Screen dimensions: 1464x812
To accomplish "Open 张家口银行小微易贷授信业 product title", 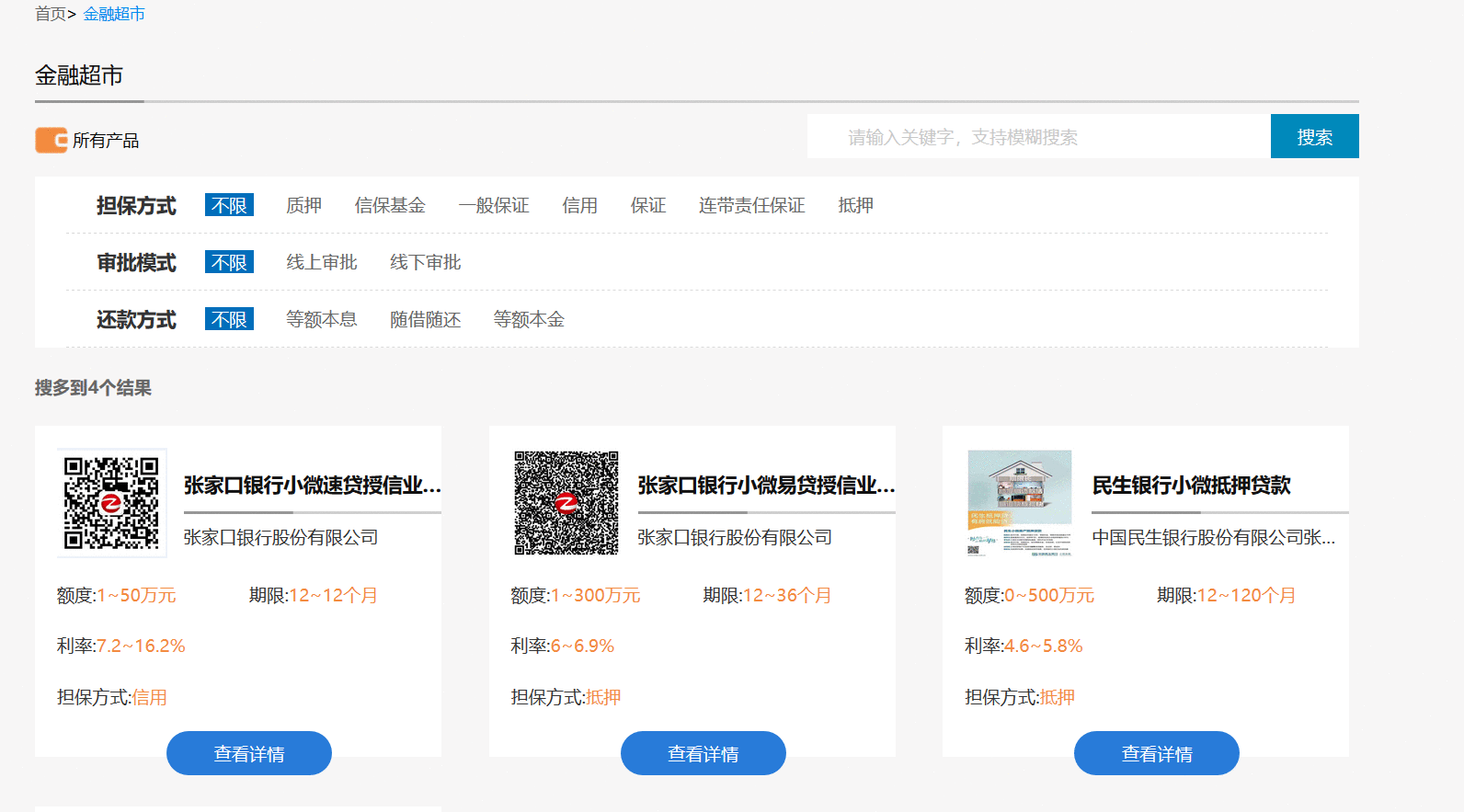I will pos(766,485).
